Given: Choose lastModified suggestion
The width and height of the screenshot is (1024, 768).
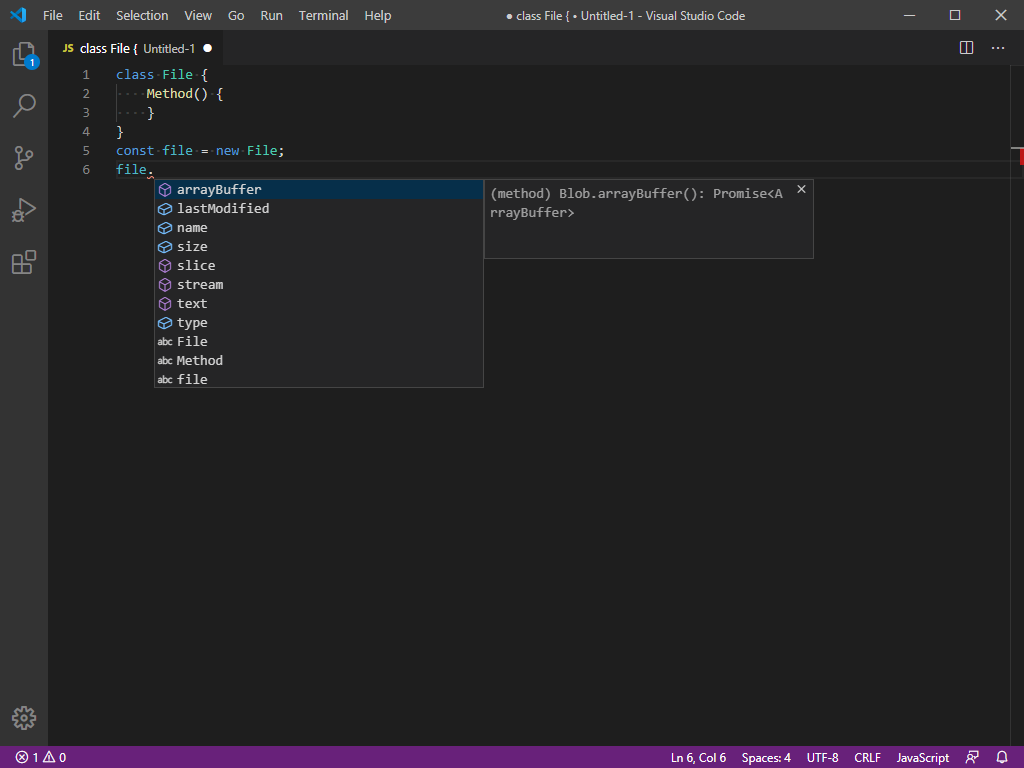Looking at the screenshot, I should (x=319, y=209).
